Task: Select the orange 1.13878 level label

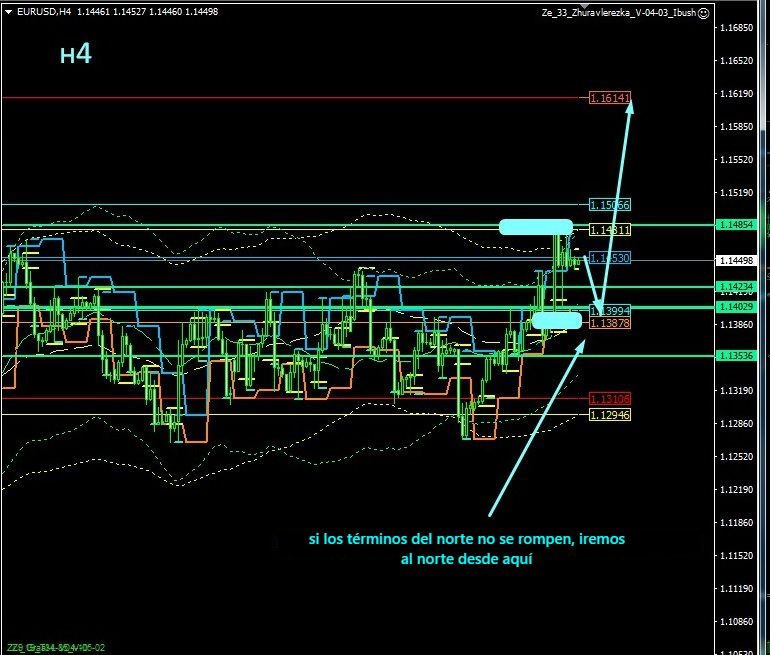Action: tap(609, 323)
